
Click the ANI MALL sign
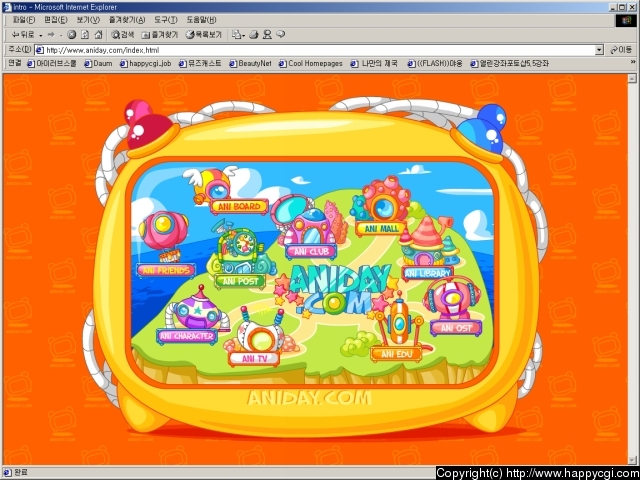[381, 229]
